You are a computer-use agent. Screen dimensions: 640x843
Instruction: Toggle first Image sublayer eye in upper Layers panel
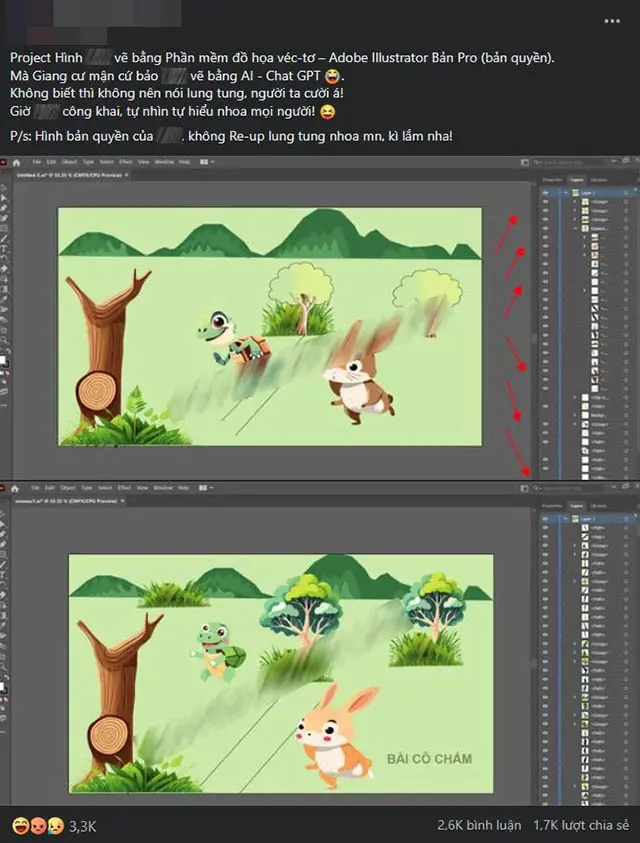[x=545, y=202]
